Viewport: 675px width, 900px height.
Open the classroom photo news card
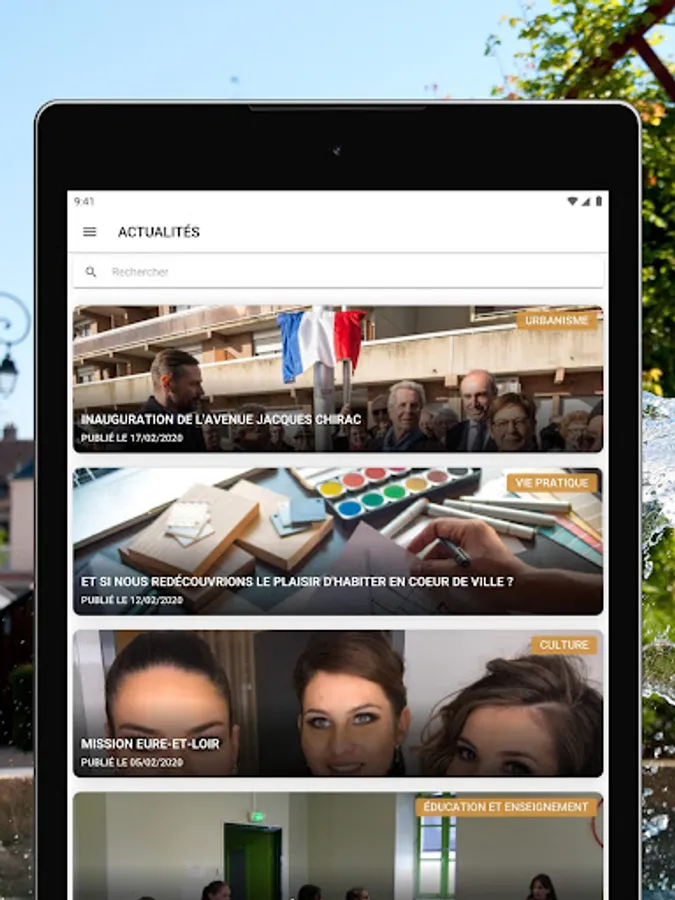pyautogui.click(x=338, y=846)
